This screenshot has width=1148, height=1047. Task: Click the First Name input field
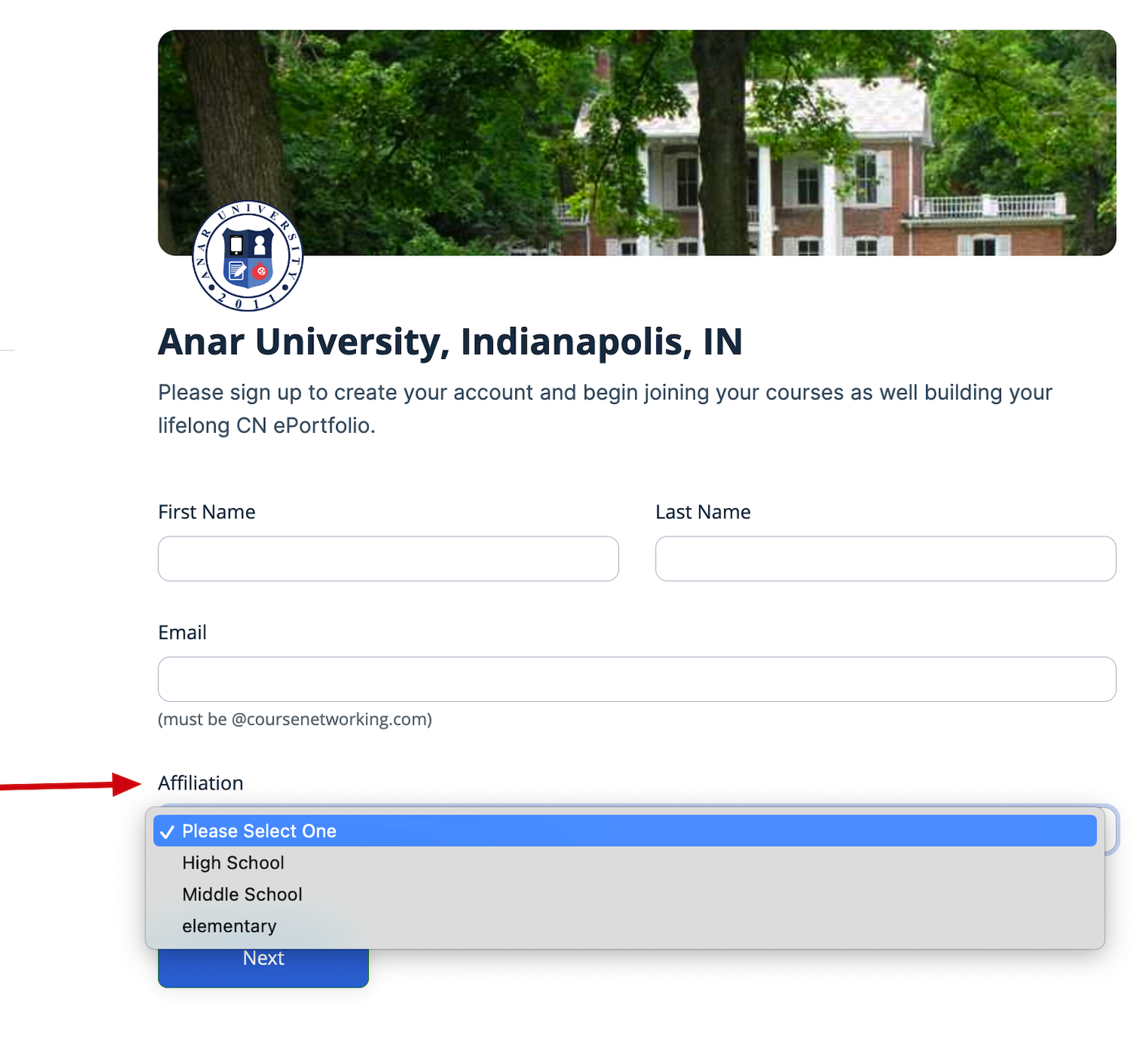pyautogui.click(x=388, y=559)
